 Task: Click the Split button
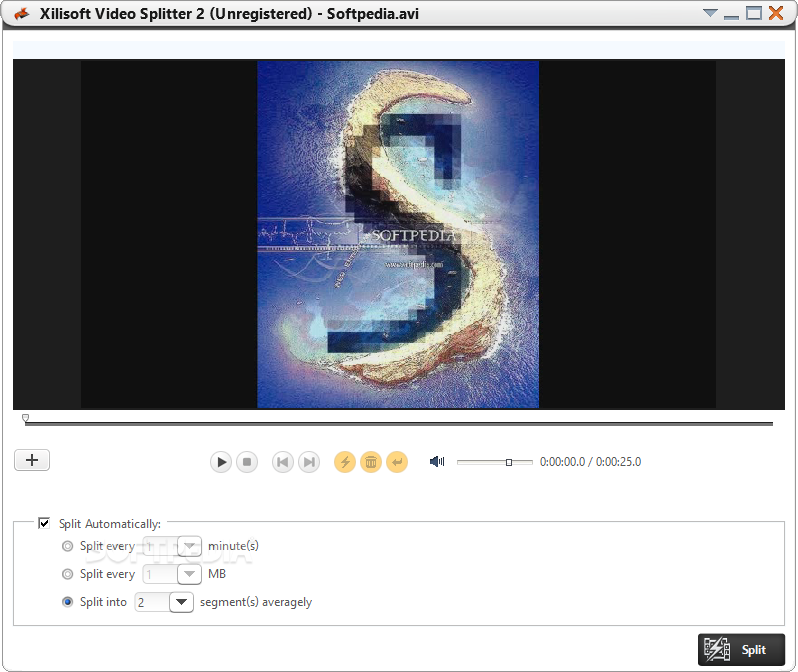(742, 650)
